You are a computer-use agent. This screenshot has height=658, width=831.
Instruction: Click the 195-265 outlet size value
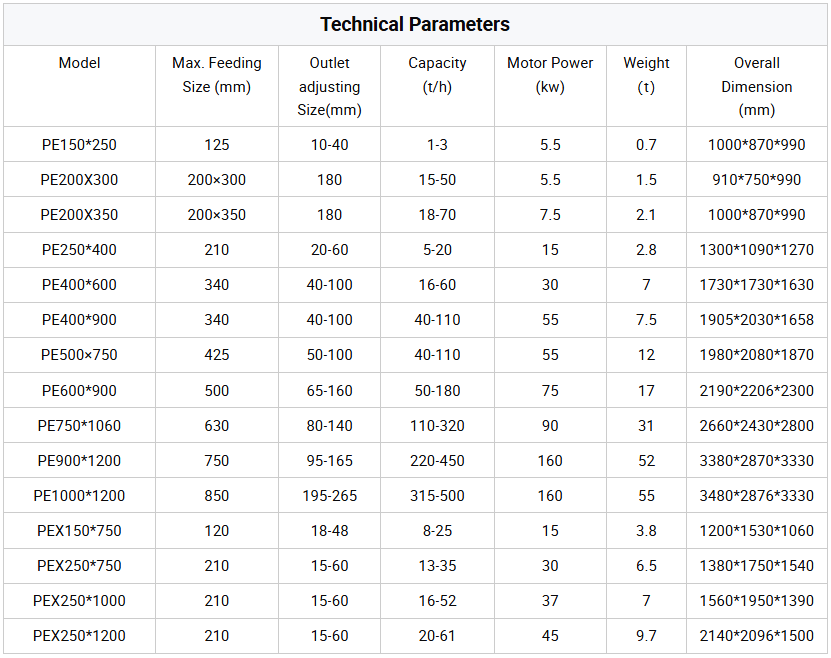329,496
